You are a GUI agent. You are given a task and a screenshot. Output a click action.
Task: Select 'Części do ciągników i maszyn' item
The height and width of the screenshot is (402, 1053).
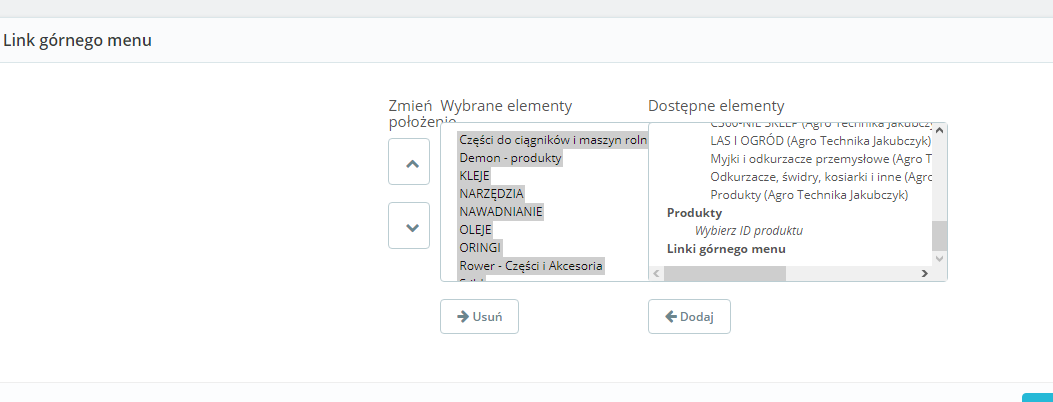tap(552, 140)
